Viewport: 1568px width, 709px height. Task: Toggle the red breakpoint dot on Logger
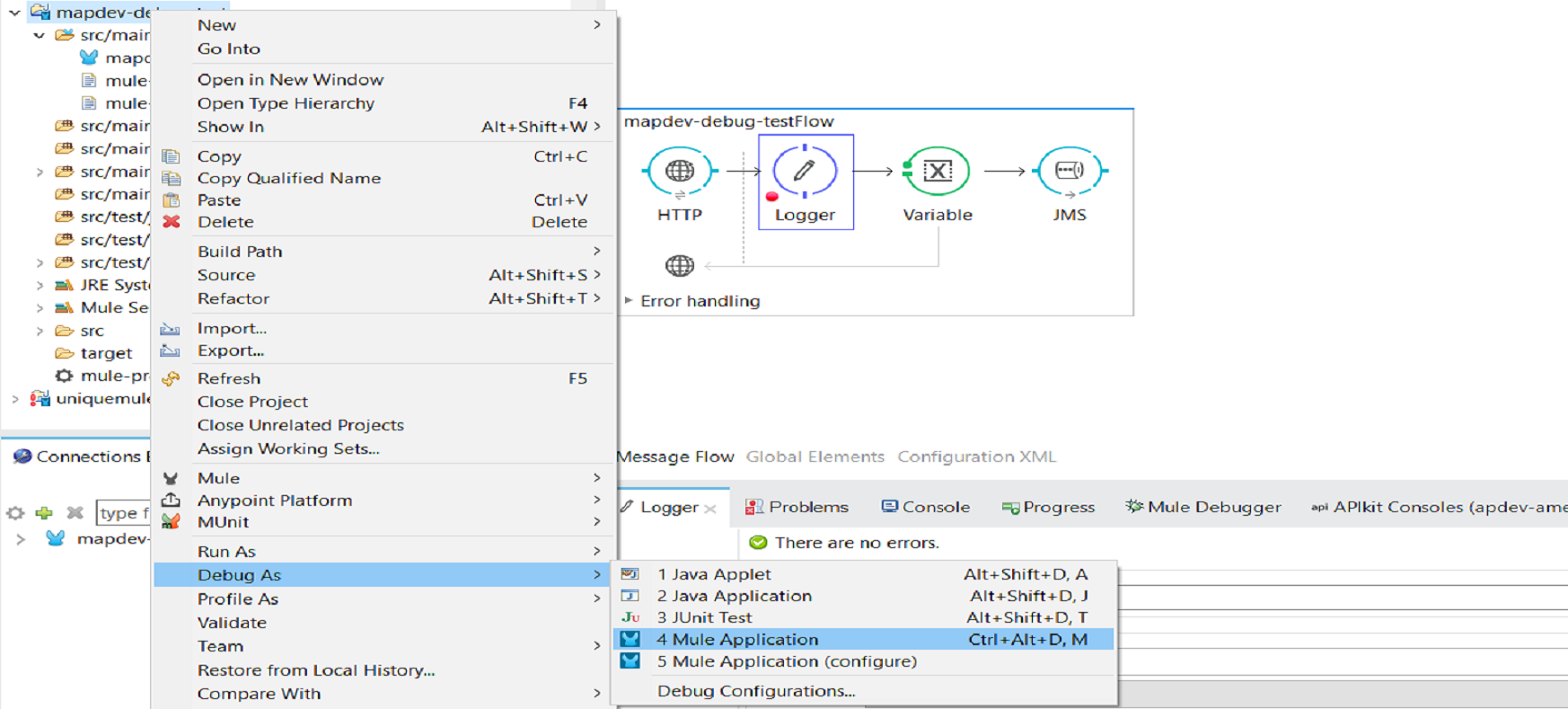tap(771, 197)
